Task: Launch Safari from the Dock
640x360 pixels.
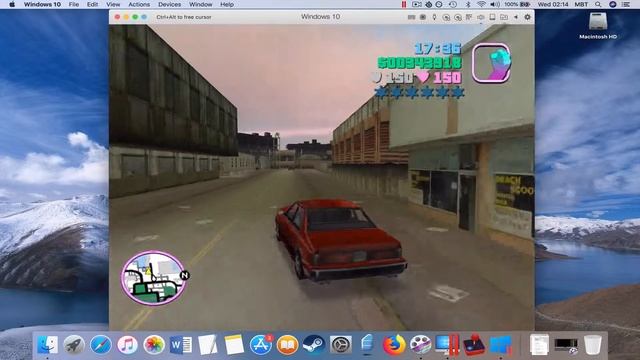Action: click(x=101, y=345)
